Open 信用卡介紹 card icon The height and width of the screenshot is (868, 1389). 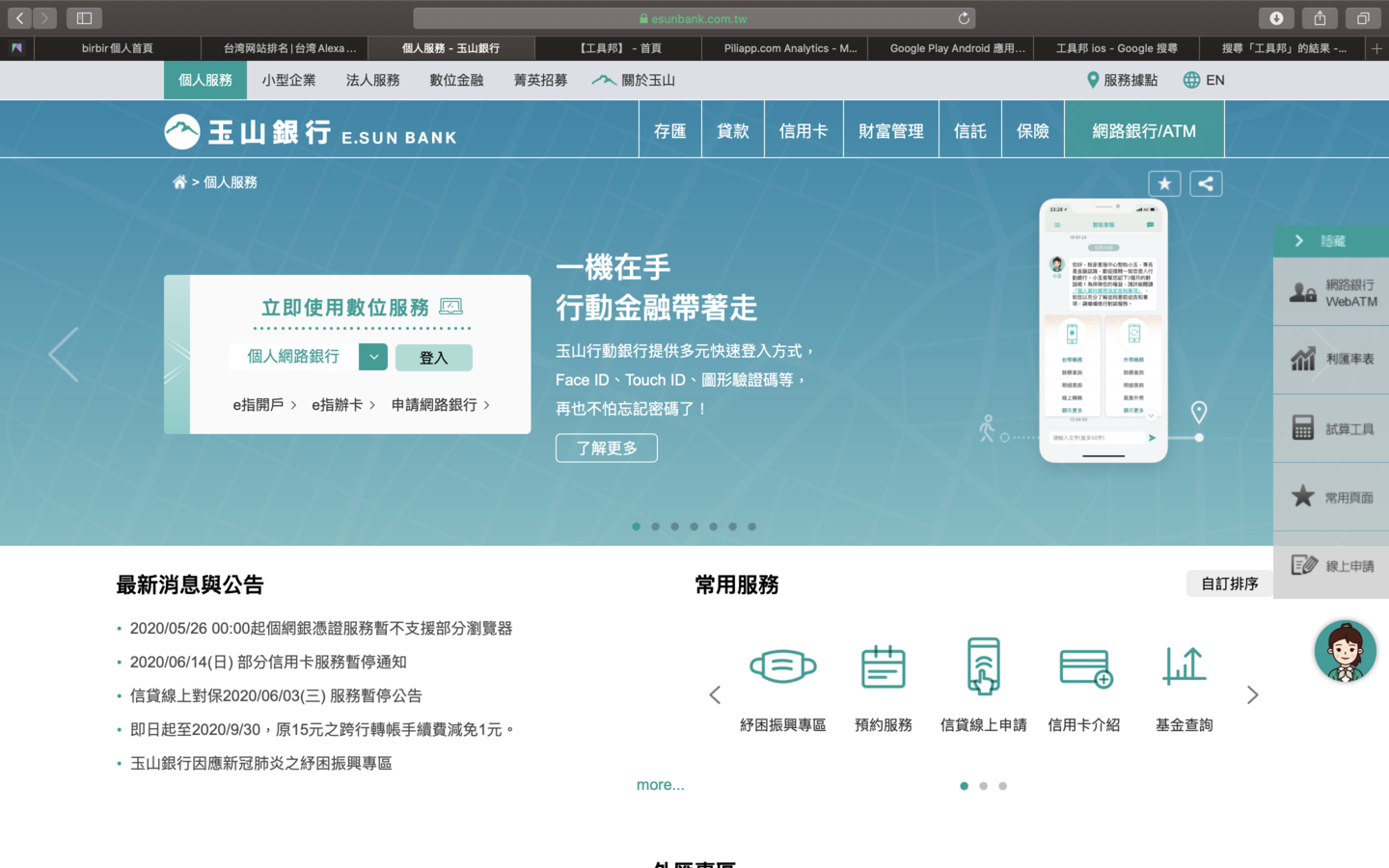point(1086,668)
